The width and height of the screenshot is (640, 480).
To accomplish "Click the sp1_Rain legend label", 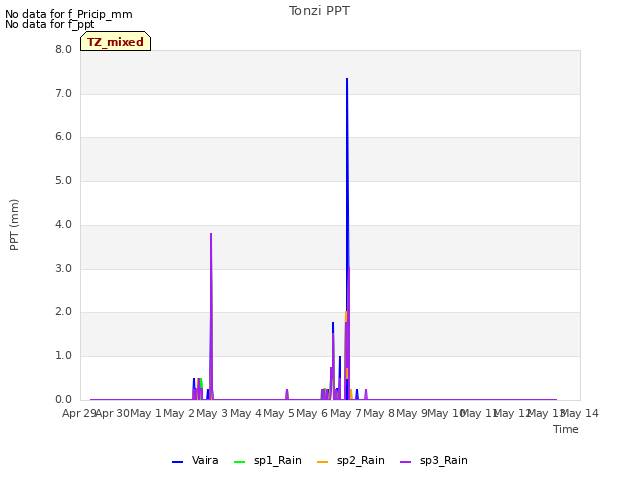I will tap(278, 461).
